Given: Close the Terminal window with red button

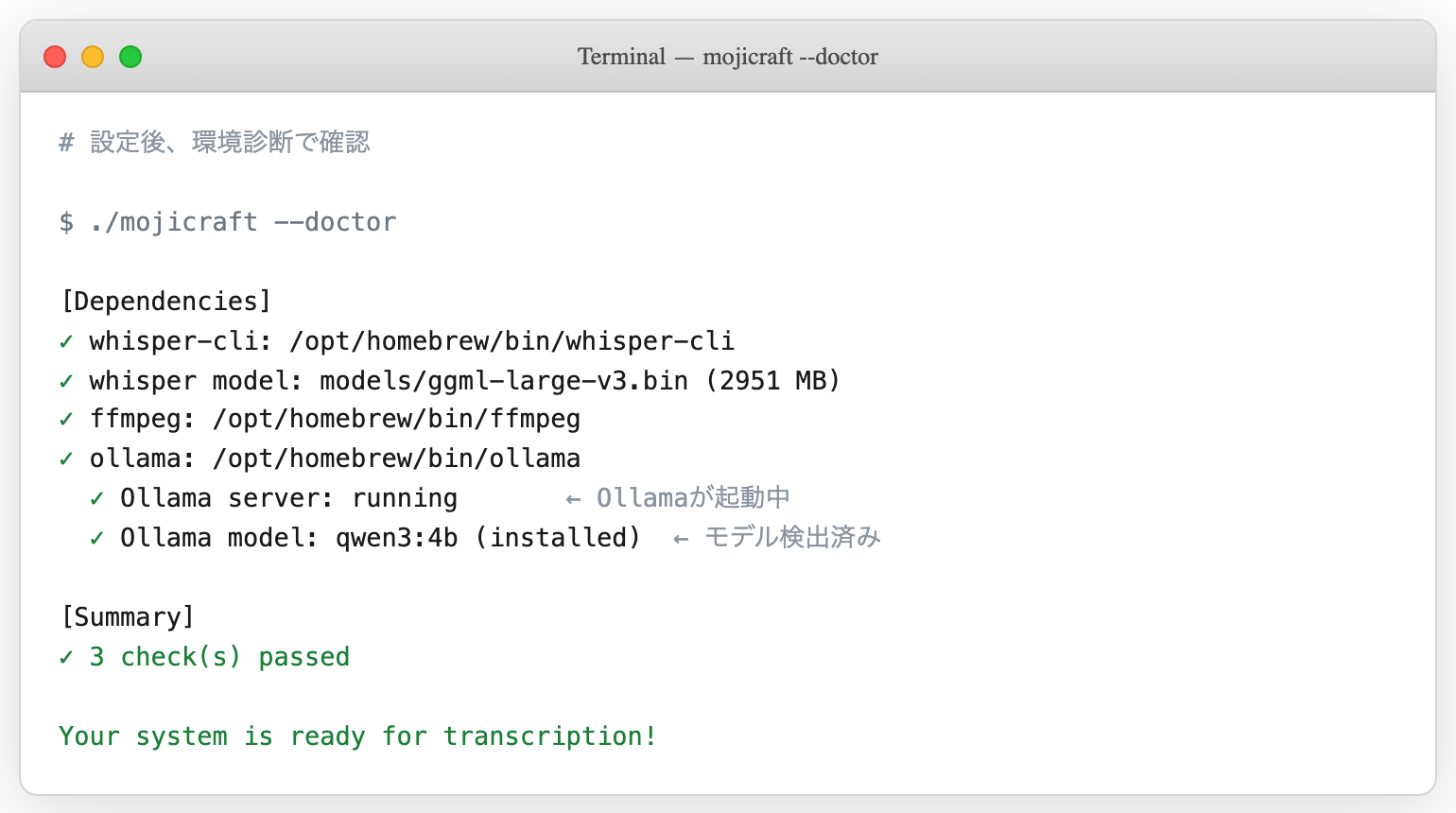Looking at the screenshot, I should 55,57.
